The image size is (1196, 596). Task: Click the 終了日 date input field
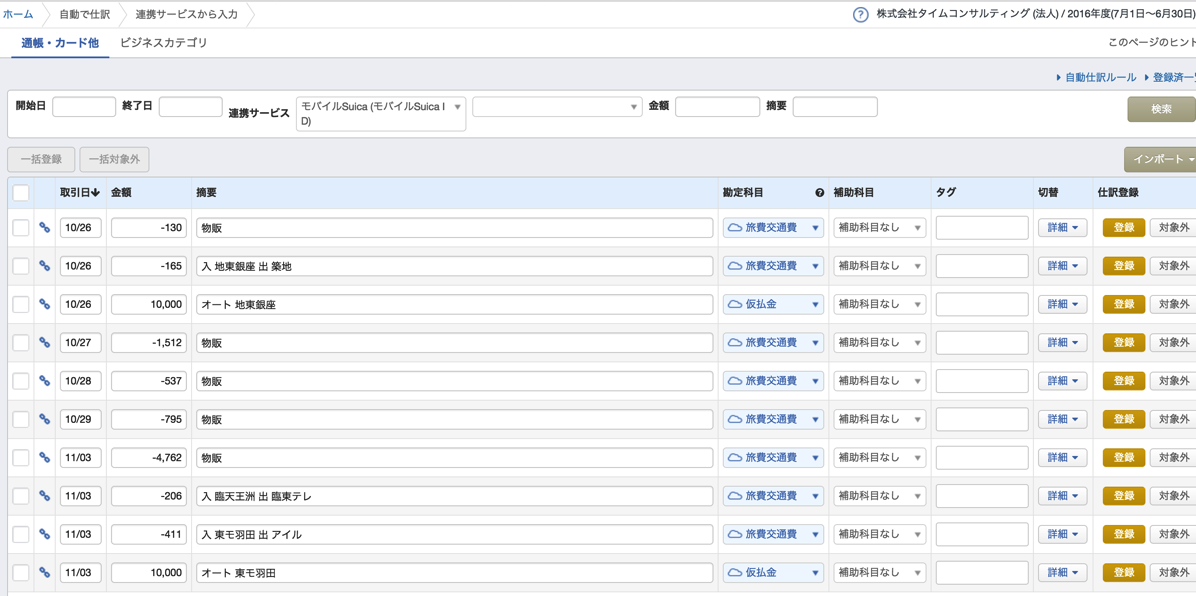coord(191,106)
